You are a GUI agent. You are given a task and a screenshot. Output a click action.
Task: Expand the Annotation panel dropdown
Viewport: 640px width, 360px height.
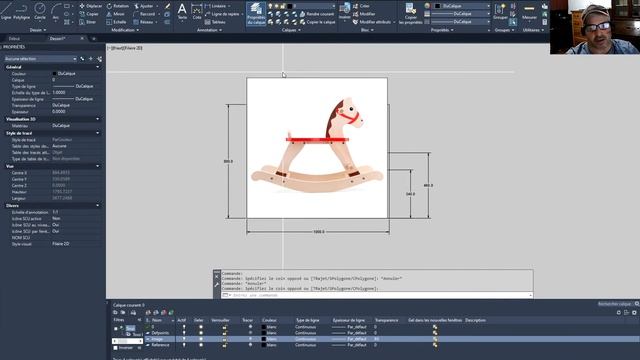(209, 30)
